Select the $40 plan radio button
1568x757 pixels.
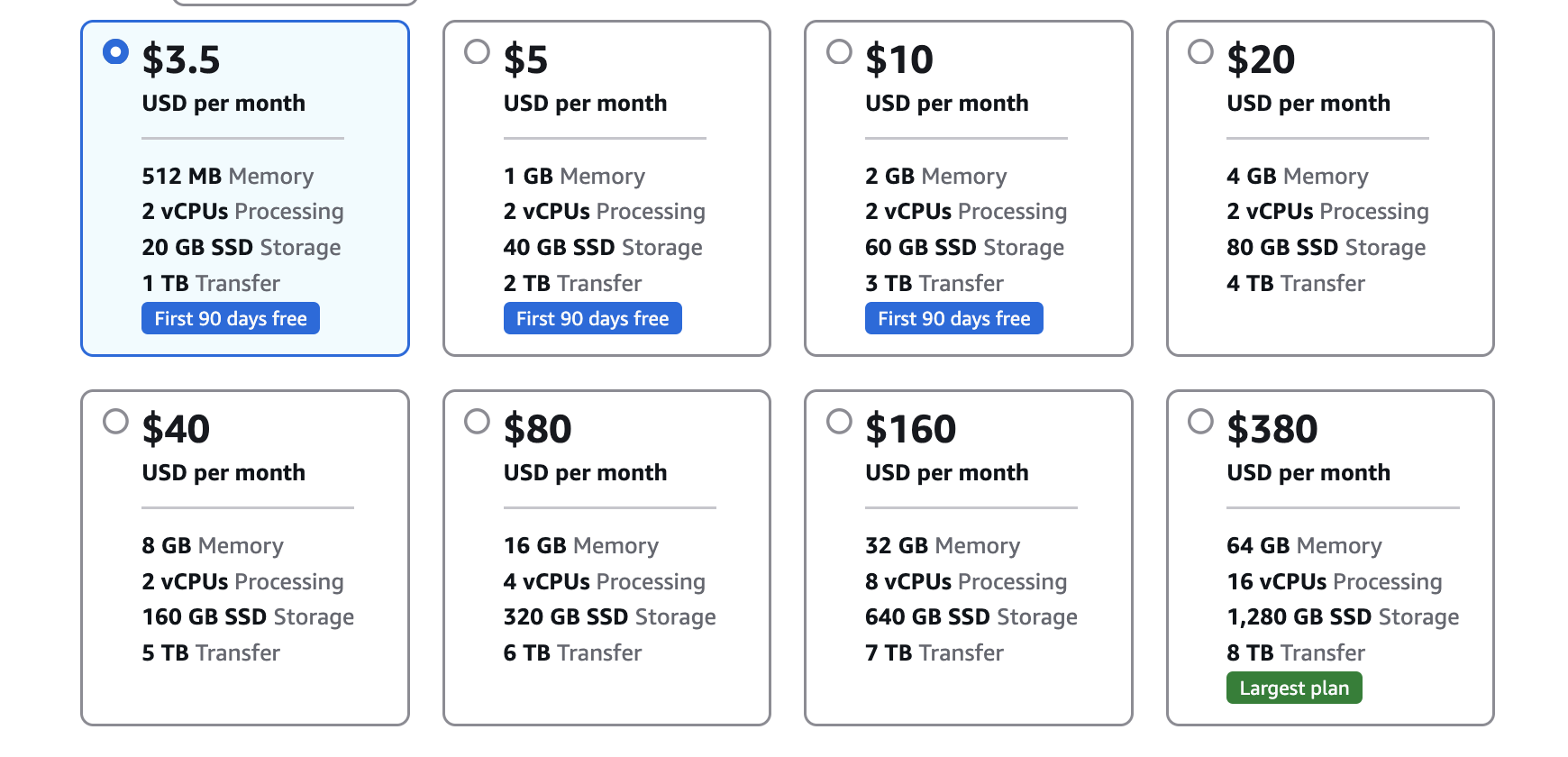116,422
